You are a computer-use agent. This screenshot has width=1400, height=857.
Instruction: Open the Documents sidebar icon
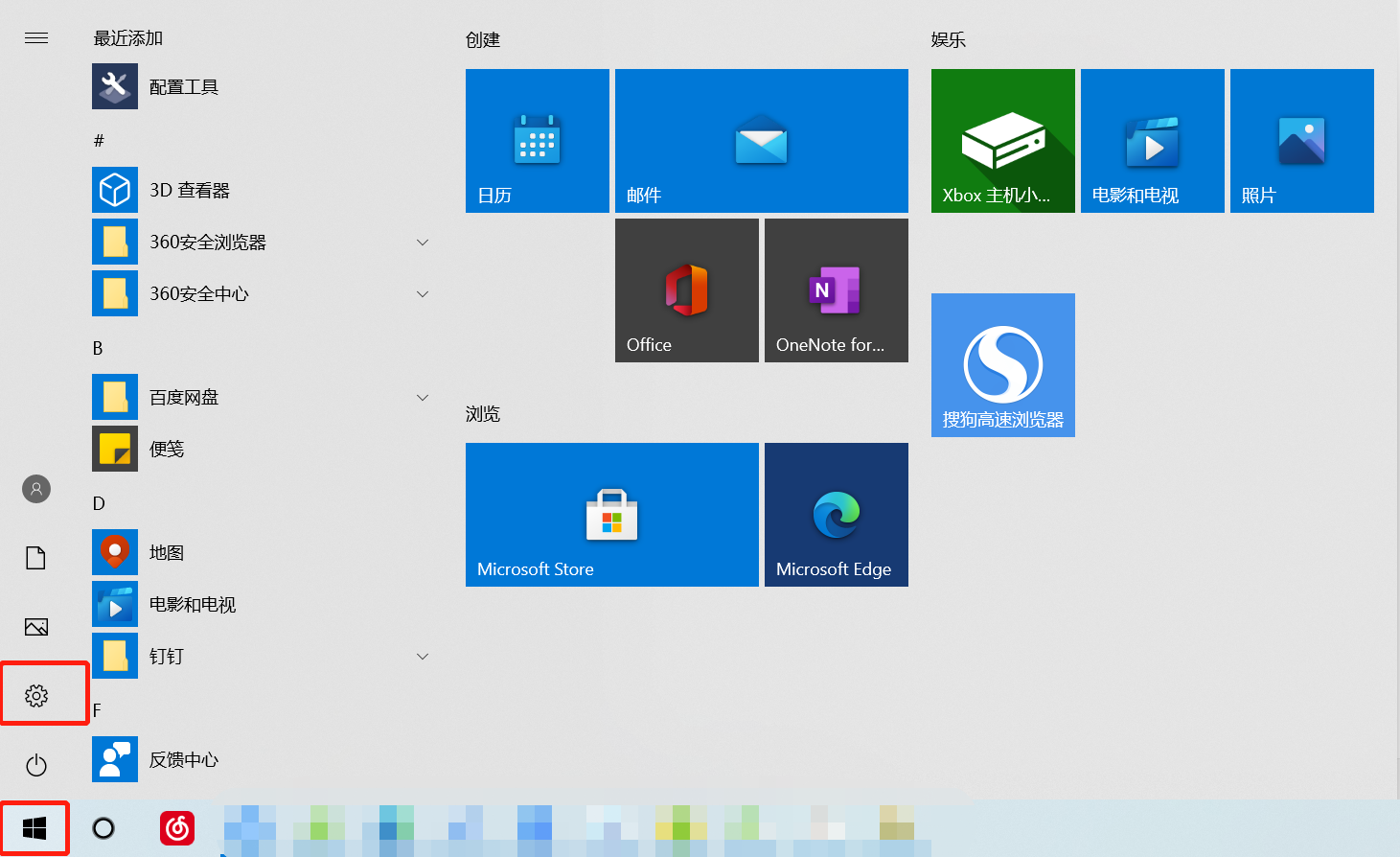pyautogui.click(x=36, y=558)
